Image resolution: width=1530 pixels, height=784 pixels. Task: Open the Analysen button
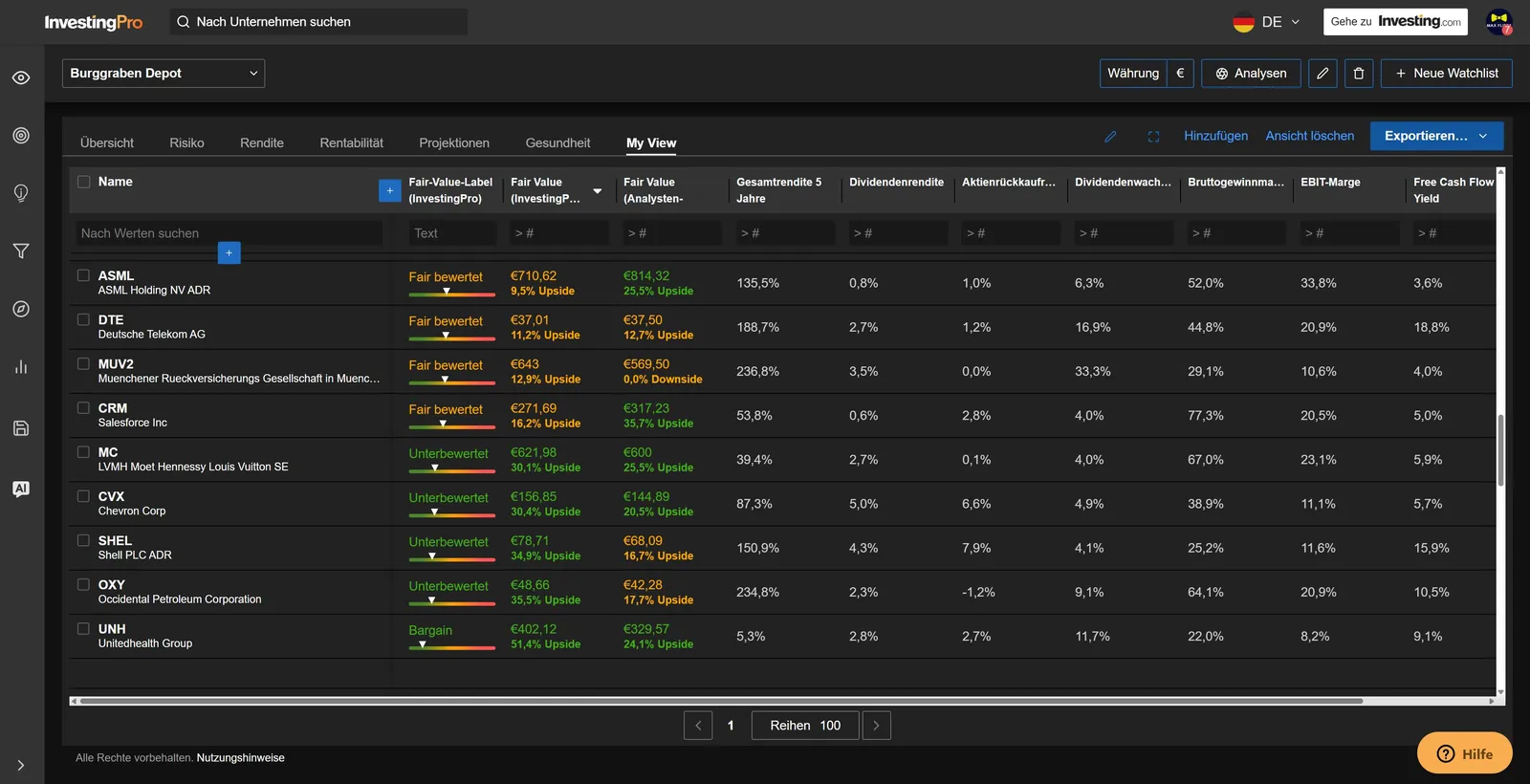(1251, 74)
